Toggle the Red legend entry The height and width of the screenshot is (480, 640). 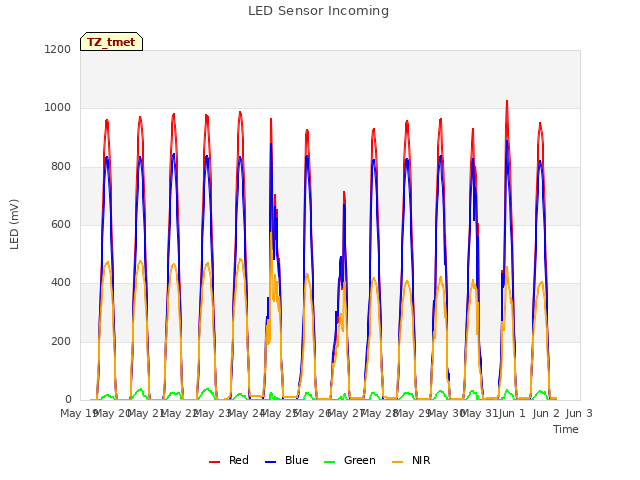[x=229, y=460]
